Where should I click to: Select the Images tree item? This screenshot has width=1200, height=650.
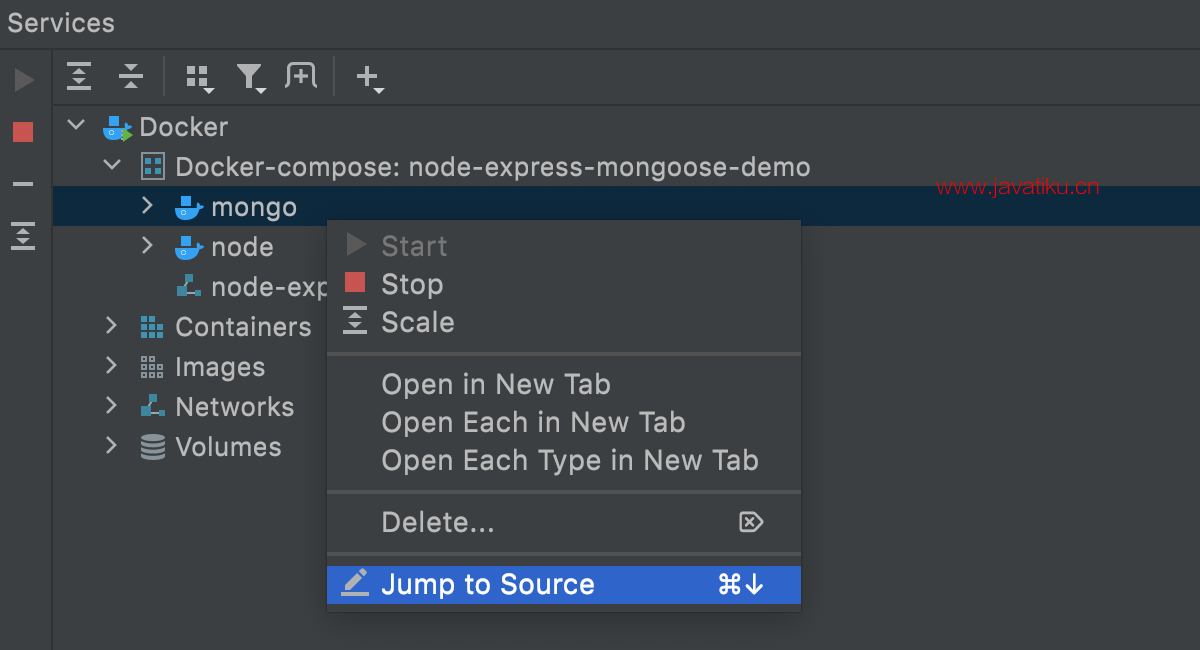219,367
